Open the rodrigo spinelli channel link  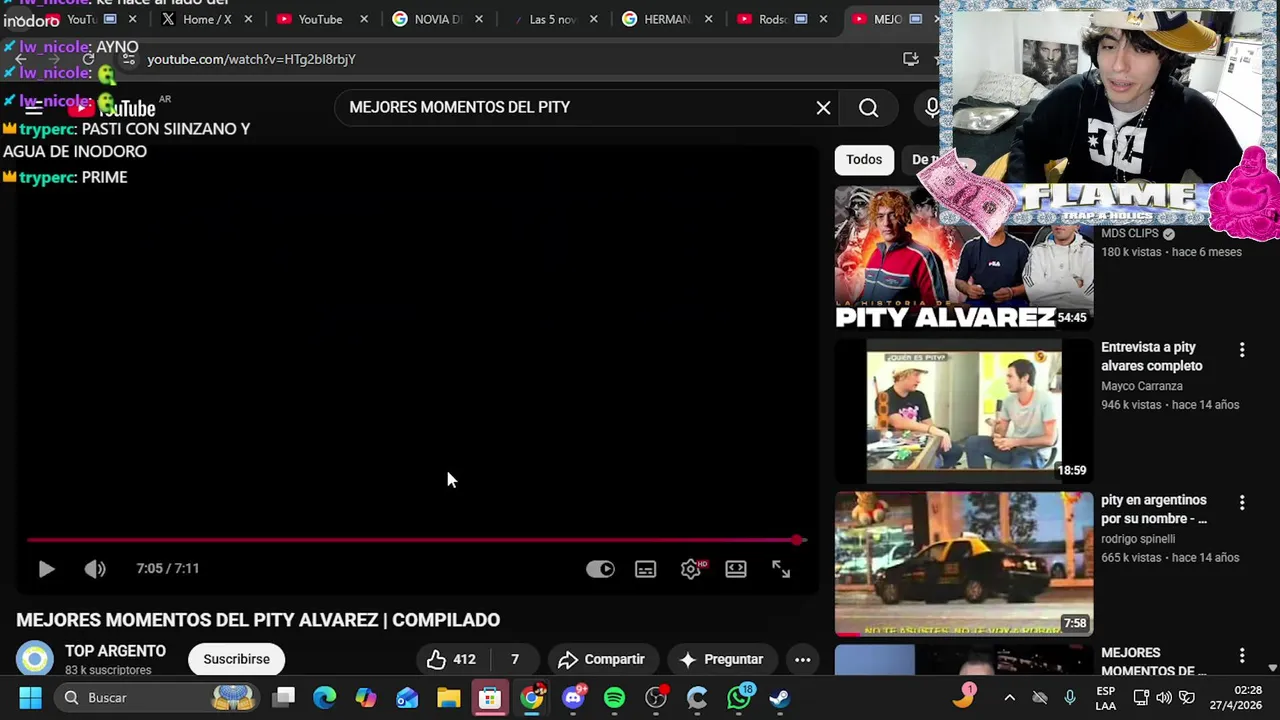click(x=1138, y=539)
